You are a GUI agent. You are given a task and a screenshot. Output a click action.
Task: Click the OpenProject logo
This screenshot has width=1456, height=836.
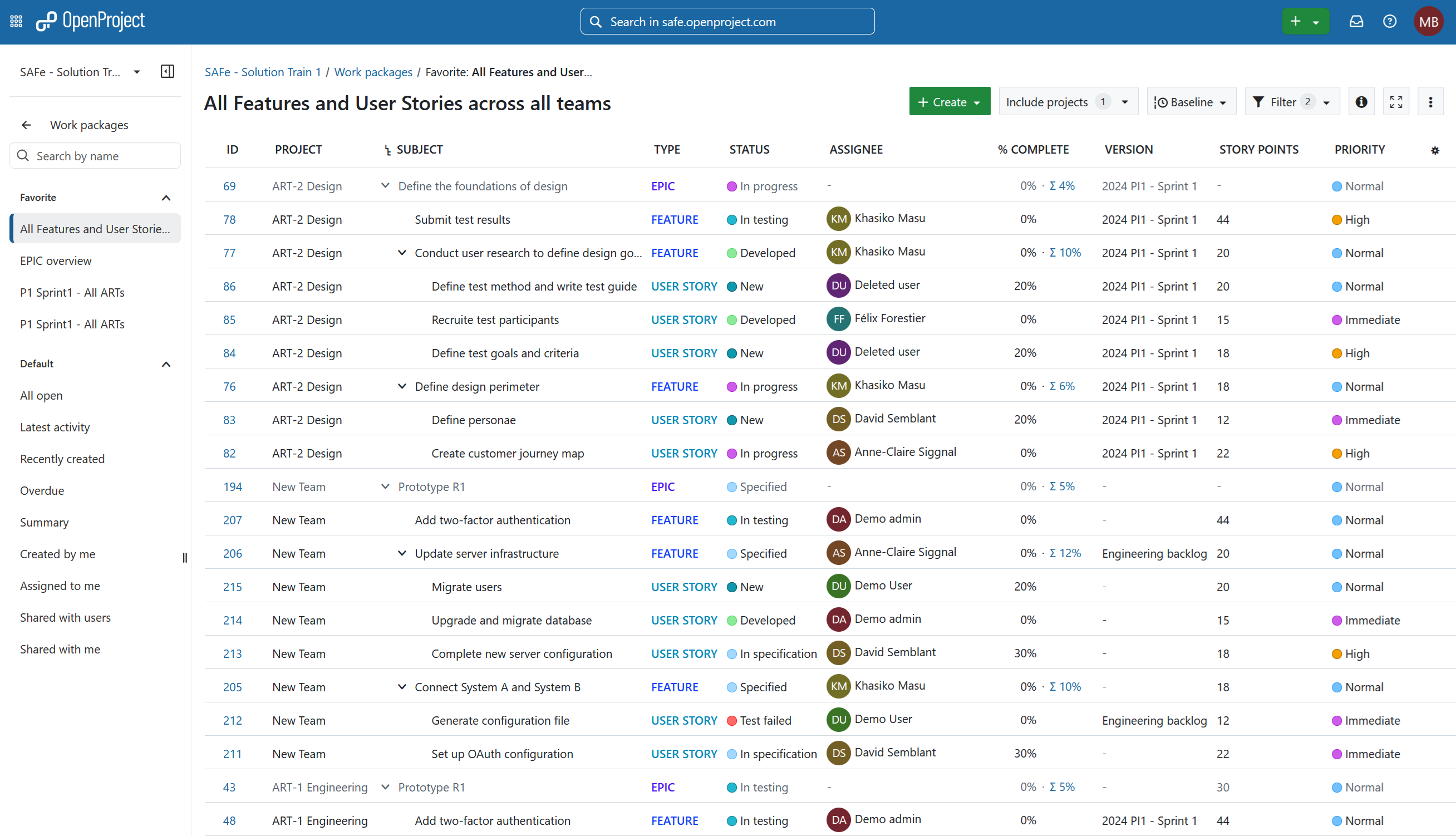pyautogui.click(x=91, y=21)
